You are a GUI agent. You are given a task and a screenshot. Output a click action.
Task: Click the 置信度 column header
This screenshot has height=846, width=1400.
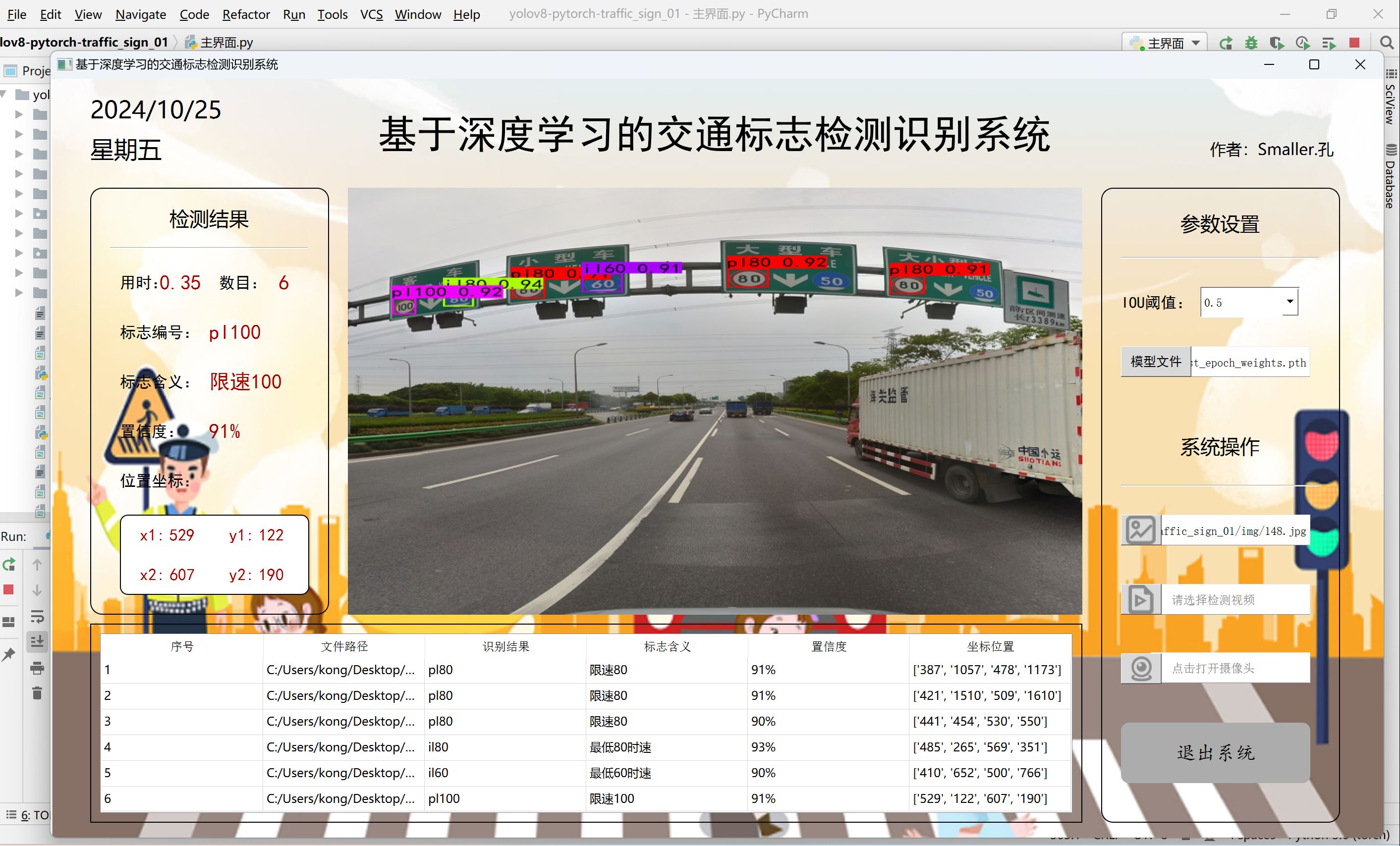829,646
